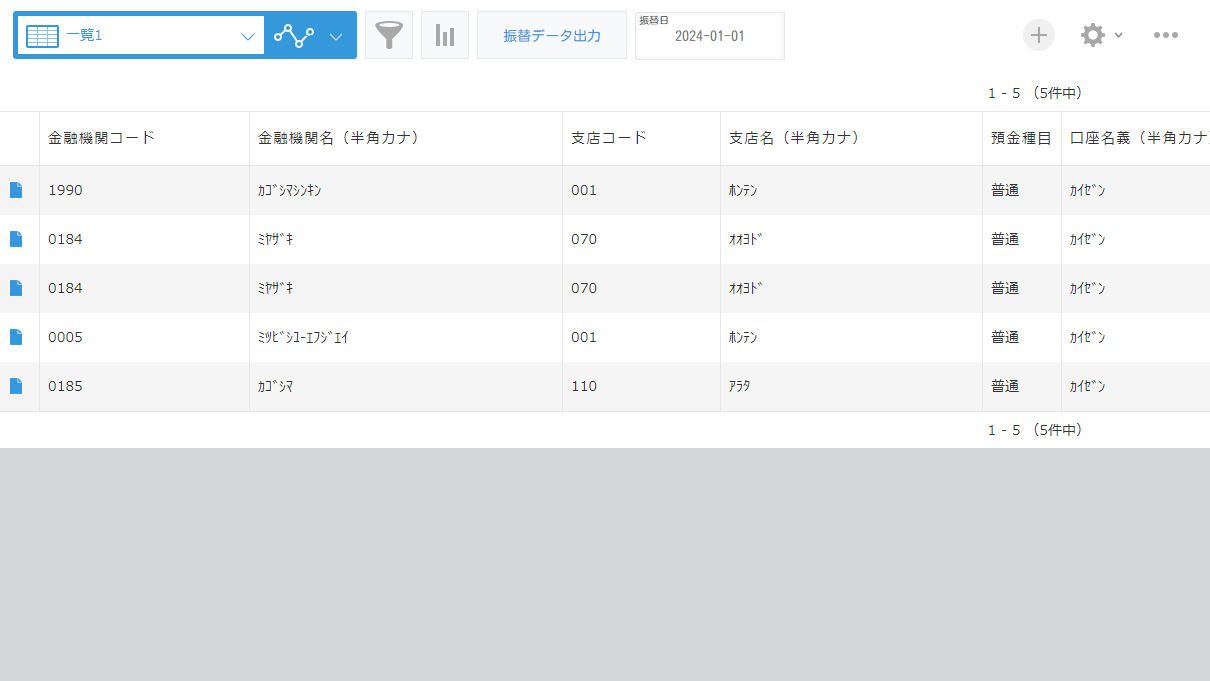The width and height of the screenshot is (1210, 681).
Task: Open record details for row 0005
Action: point(16,337)
